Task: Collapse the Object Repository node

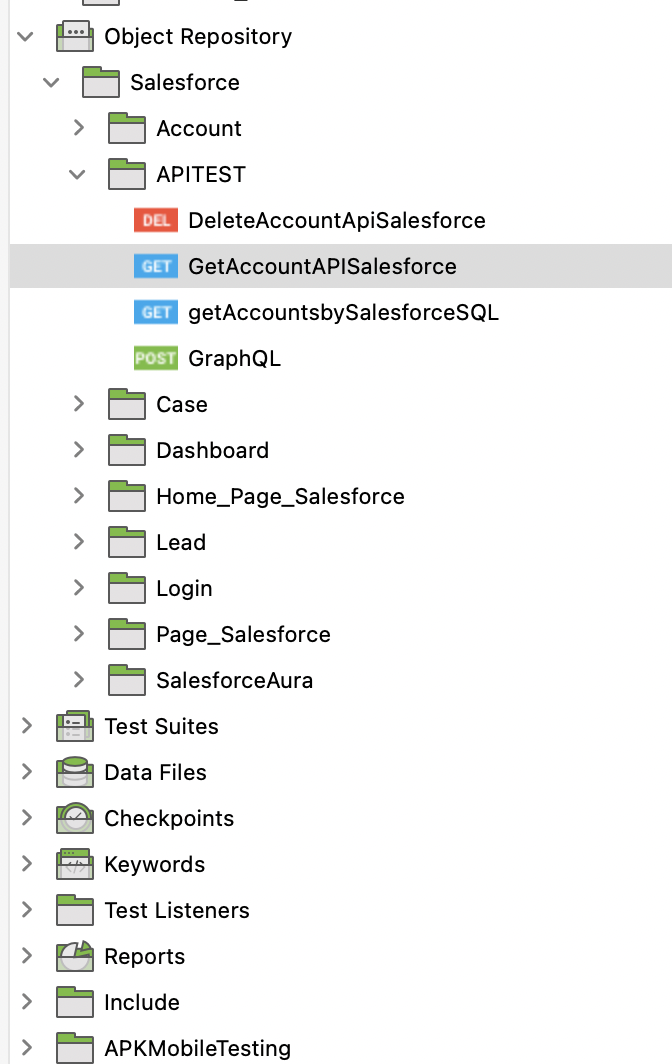Action: 26,36
